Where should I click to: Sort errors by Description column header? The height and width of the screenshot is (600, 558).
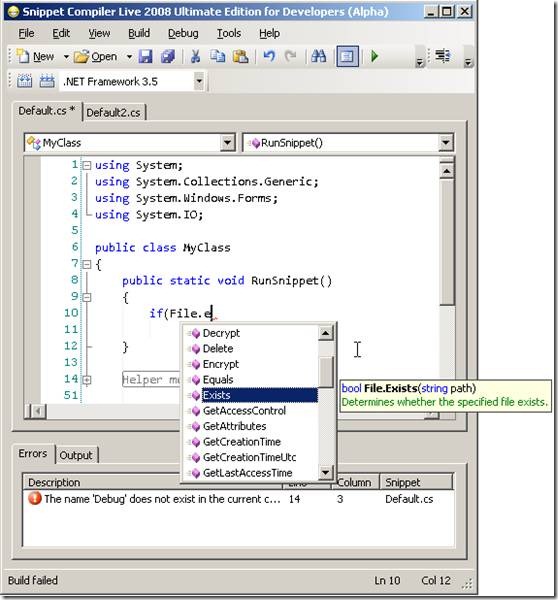tap(101, 482)
